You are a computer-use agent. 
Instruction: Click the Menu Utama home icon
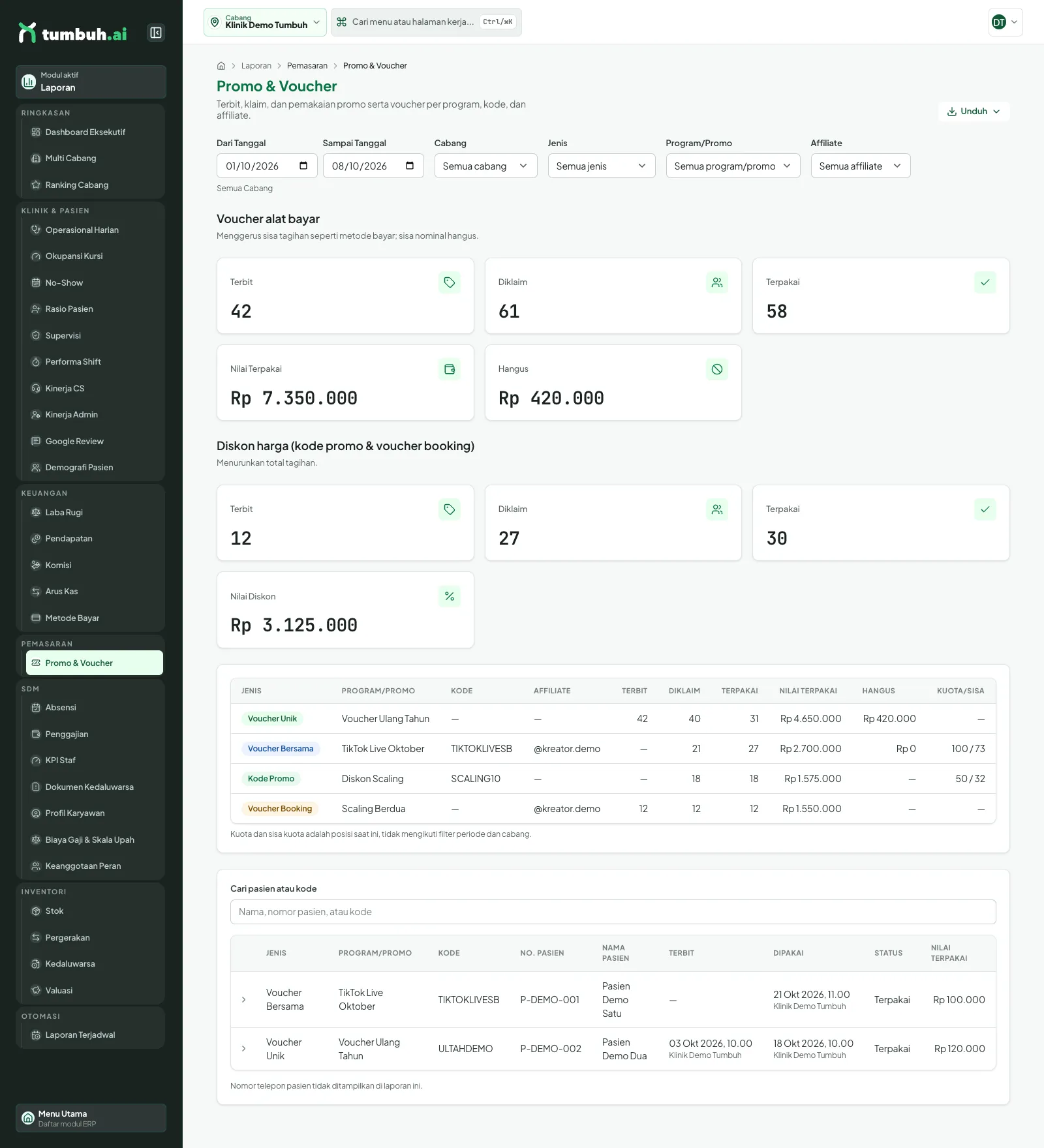click(28, 1118)
